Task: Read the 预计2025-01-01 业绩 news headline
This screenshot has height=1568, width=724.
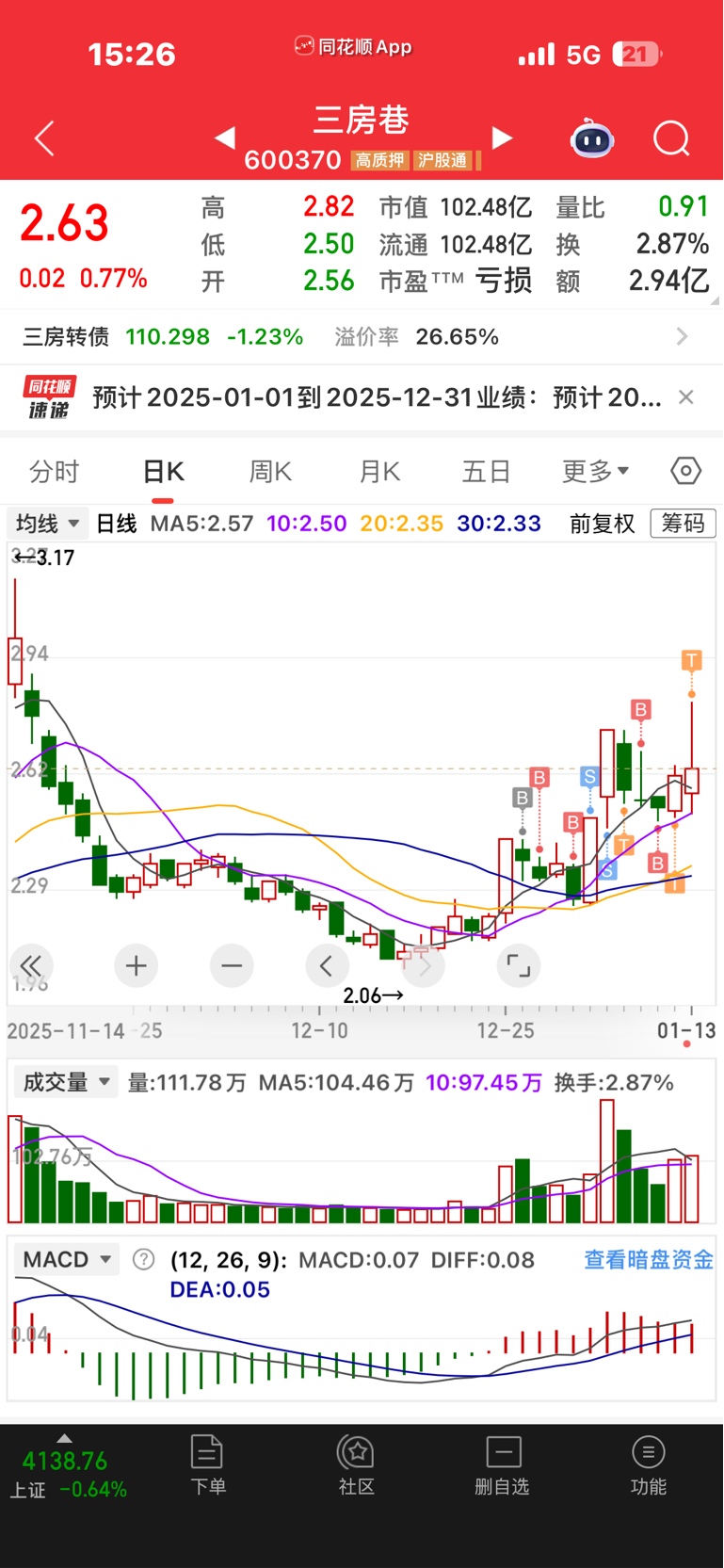Action: pyautogui.click(x=377, y=397)
